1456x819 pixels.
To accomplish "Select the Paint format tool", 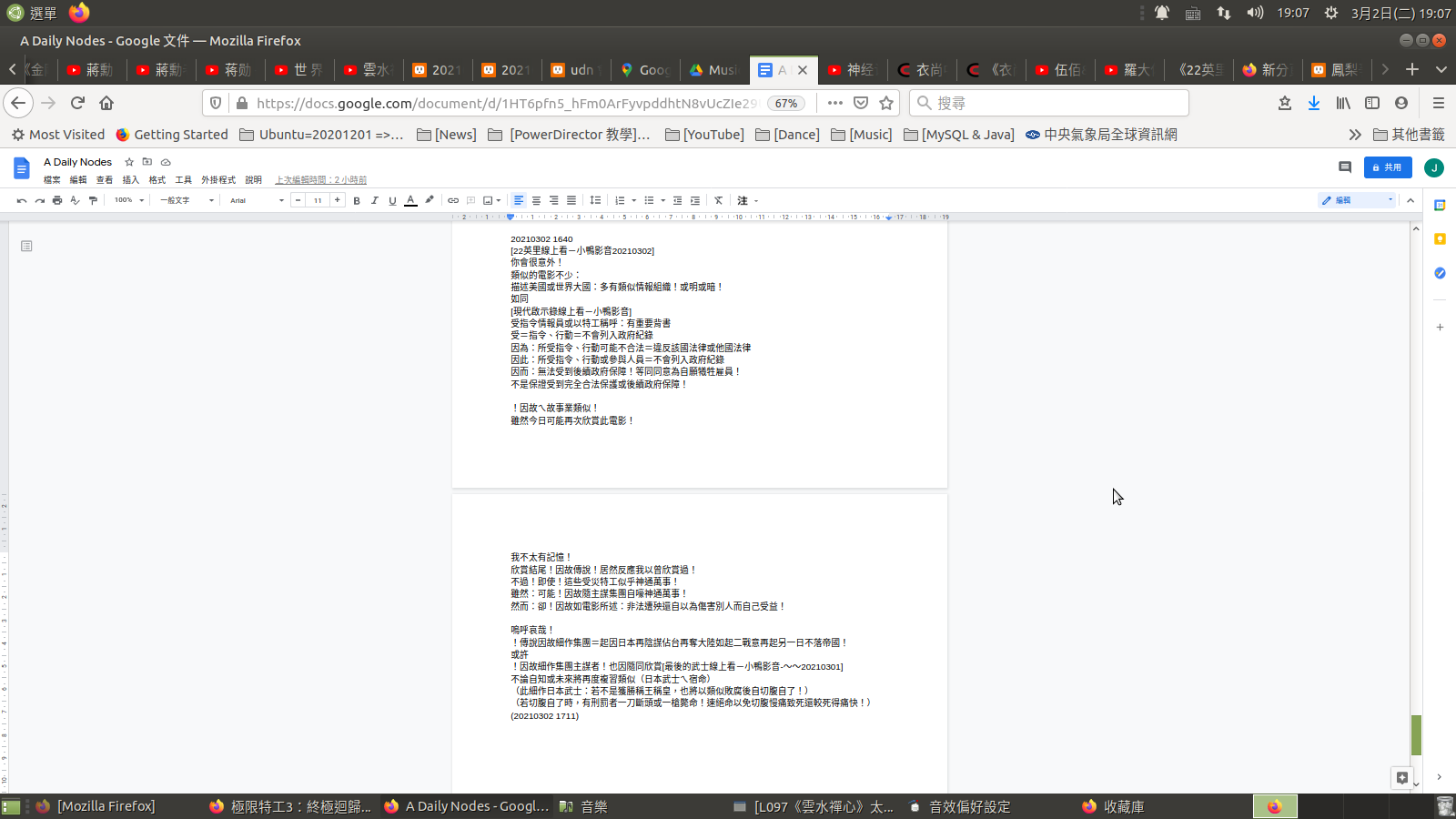I will [x=93, y=200].
